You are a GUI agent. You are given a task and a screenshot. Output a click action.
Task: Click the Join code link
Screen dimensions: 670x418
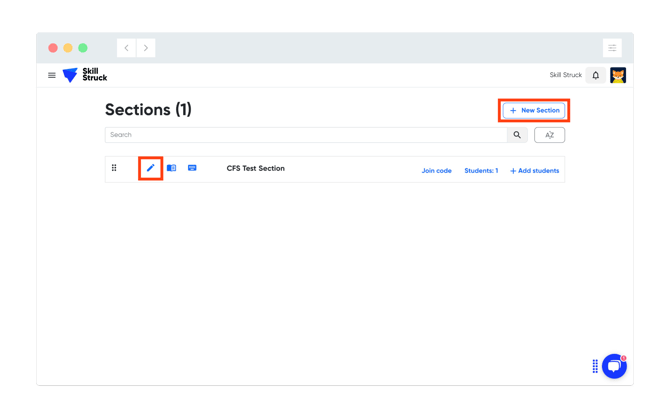click(x=436, y=171)
